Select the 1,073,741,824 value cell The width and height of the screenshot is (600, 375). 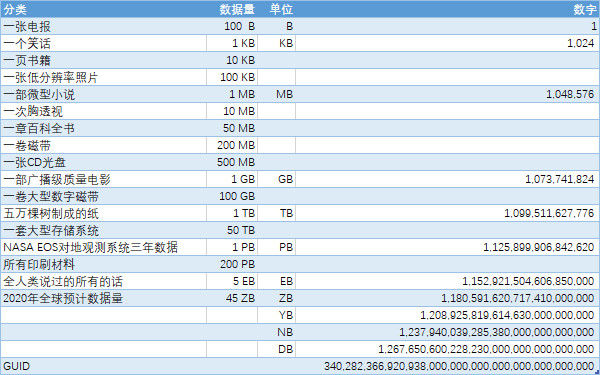click(x=447, y=179)
